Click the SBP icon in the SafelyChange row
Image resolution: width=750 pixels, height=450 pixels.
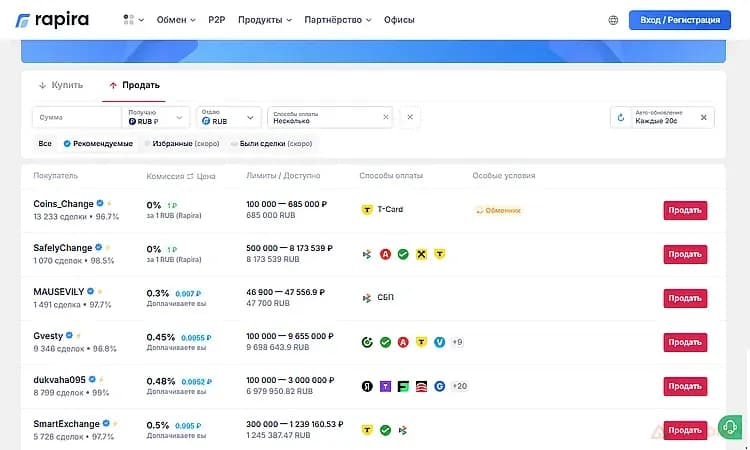pos(367,254)
